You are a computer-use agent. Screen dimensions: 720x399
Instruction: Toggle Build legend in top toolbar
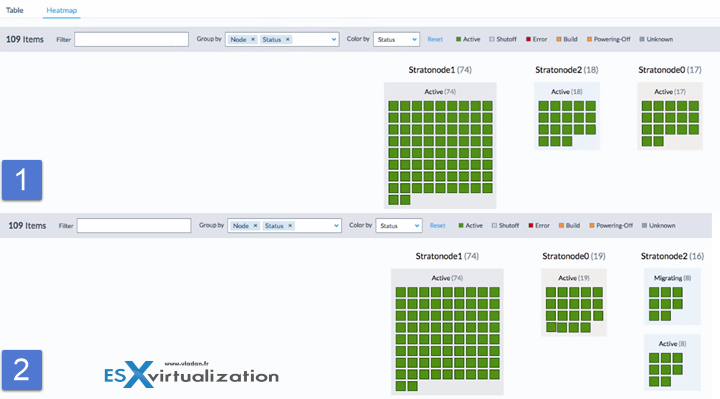point(567,39)
